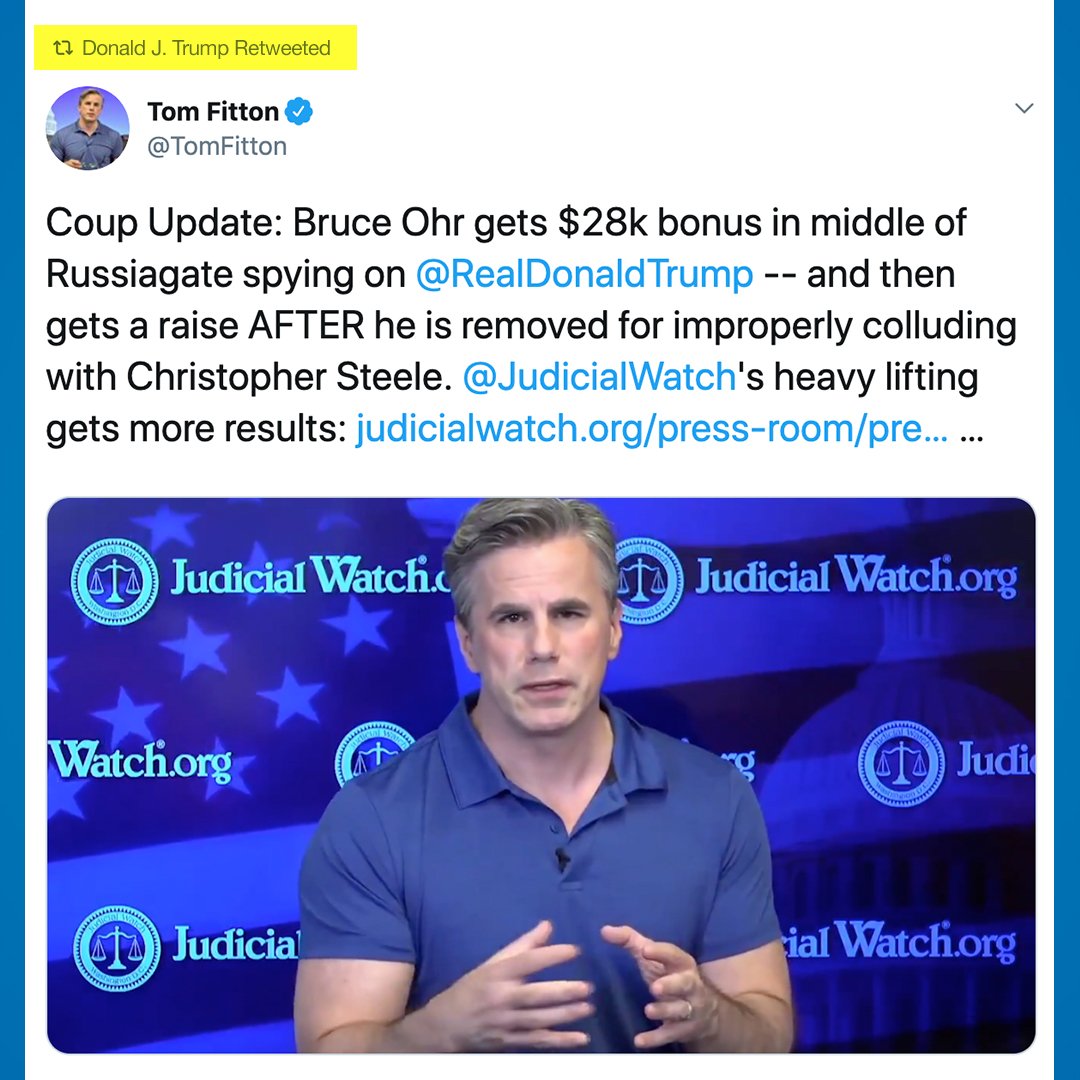The height and width of the screenshot is (1080, 1080).
Task: Click the blue verified checkmark badge
Action: click(299, 112)
